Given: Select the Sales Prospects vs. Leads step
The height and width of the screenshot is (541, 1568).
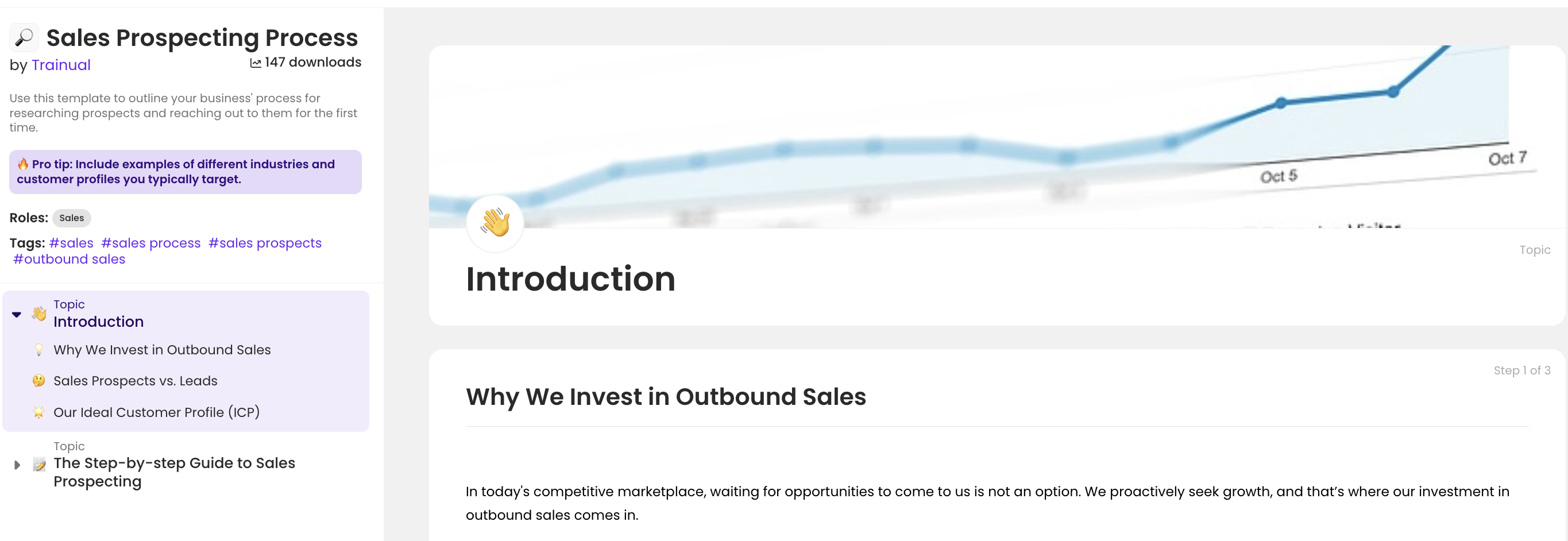Looking at the screenshot, I should coord(135,380).
